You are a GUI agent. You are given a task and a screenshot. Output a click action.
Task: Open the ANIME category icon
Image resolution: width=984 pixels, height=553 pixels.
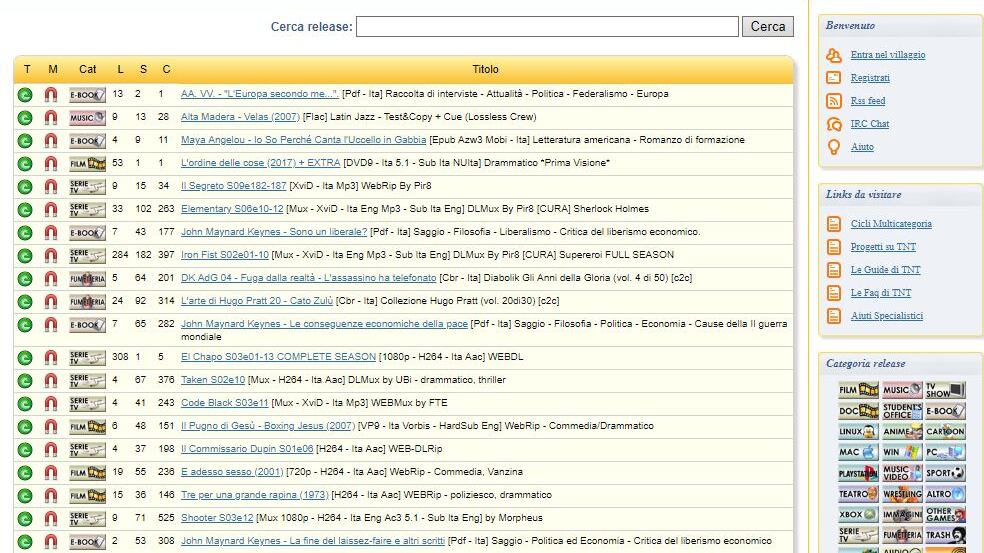click(902, 431)
